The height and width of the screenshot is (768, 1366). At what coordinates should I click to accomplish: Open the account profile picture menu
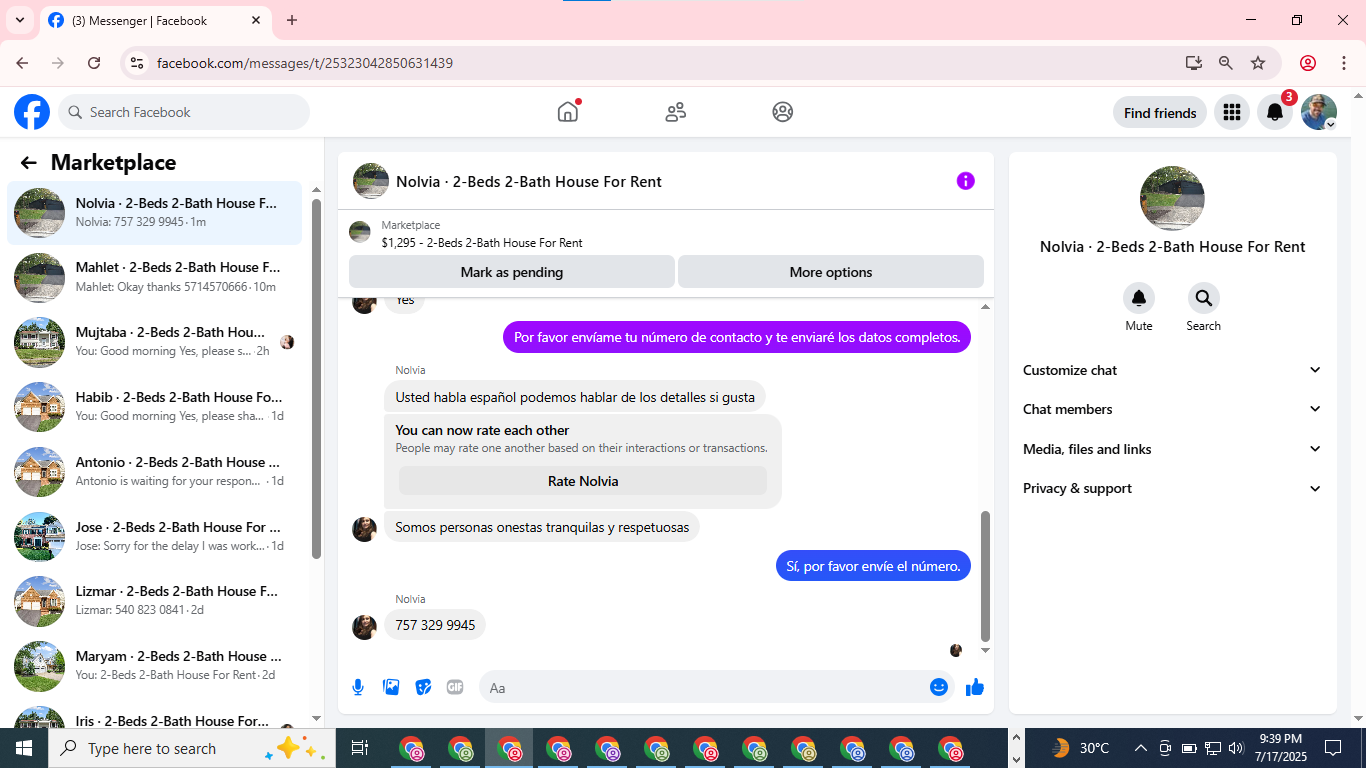1319,113
